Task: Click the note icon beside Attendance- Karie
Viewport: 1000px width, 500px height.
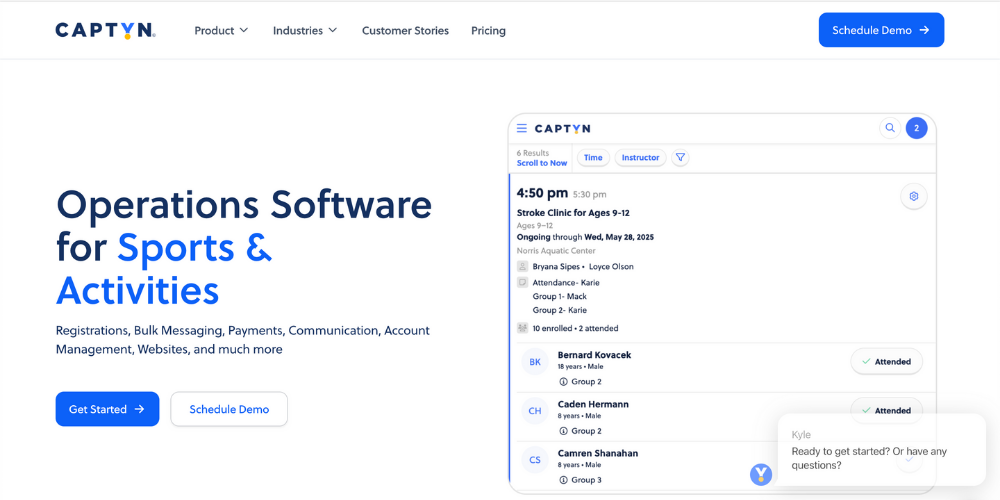Action: (x=522, y=283)
